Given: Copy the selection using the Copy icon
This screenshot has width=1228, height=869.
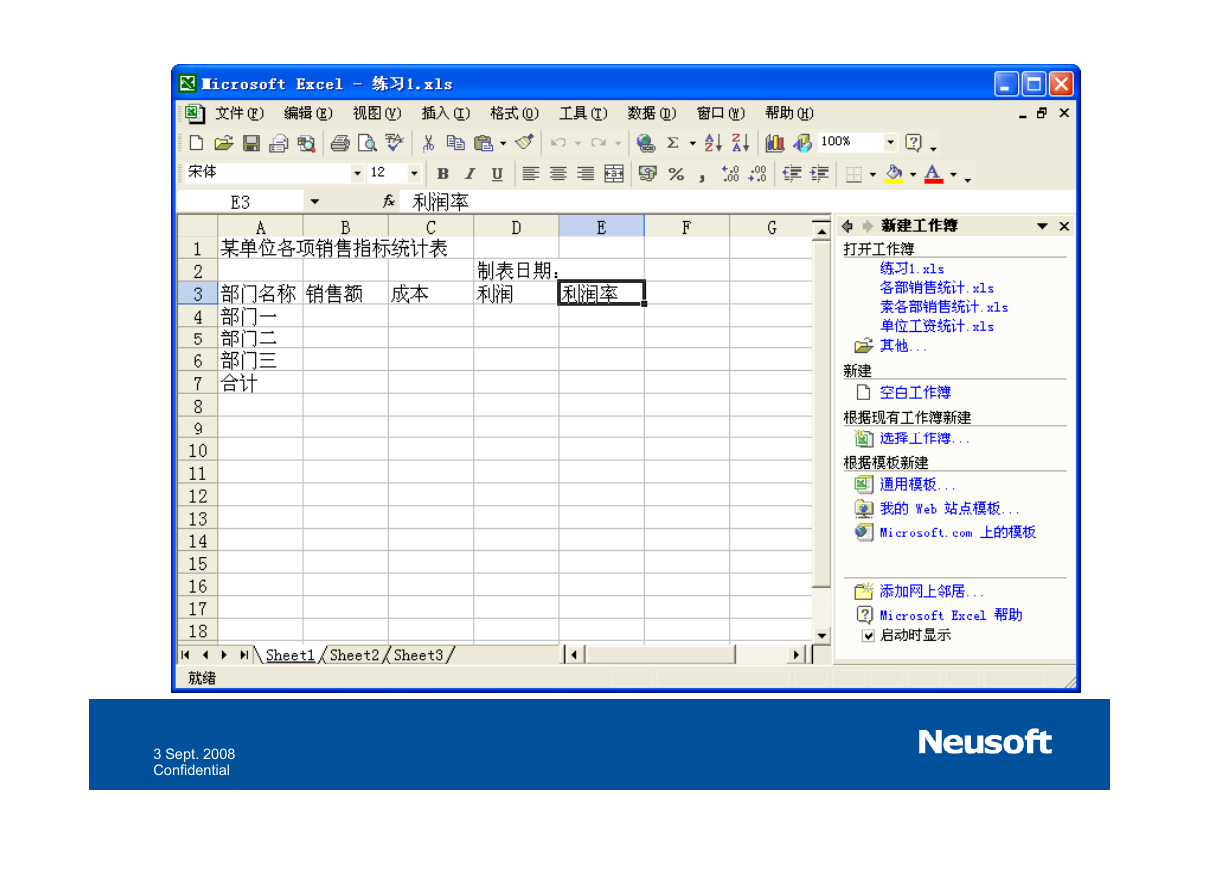Looking at the screenshot, I should pos(456,143).
